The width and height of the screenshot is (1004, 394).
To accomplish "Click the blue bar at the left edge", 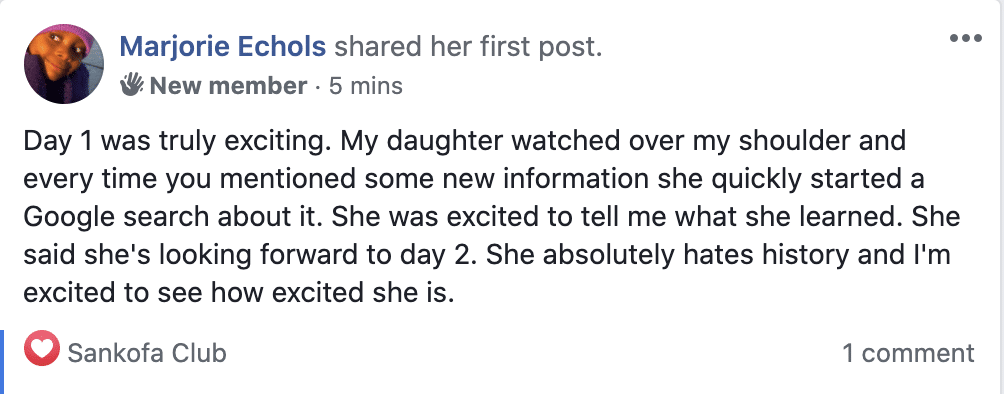I will click(x=2, y=362).
